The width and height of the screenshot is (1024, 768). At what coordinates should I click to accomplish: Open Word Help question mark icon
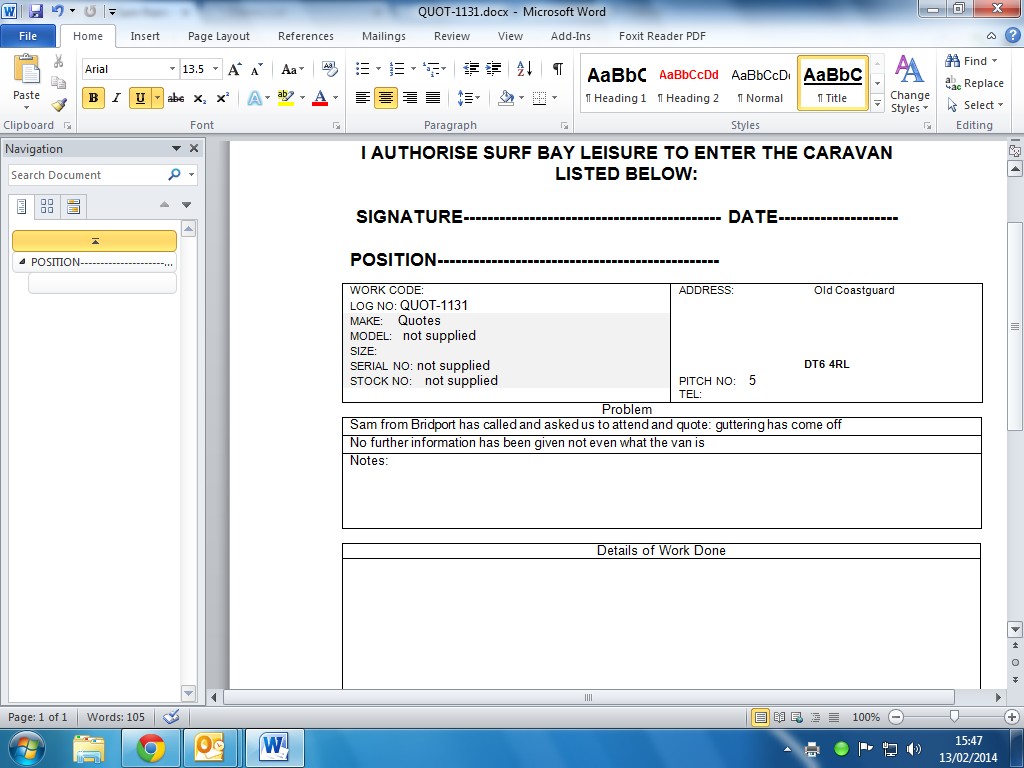click(1012, 36)
